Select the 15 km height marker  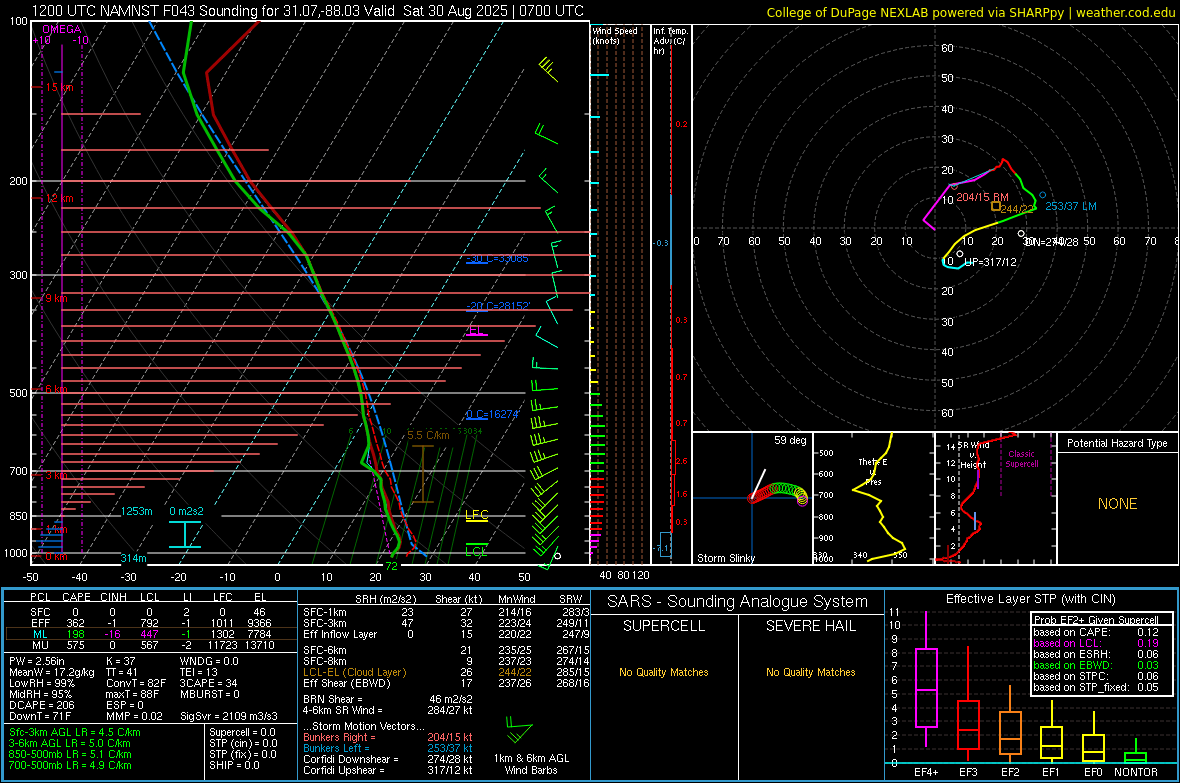tap(59, 87)
